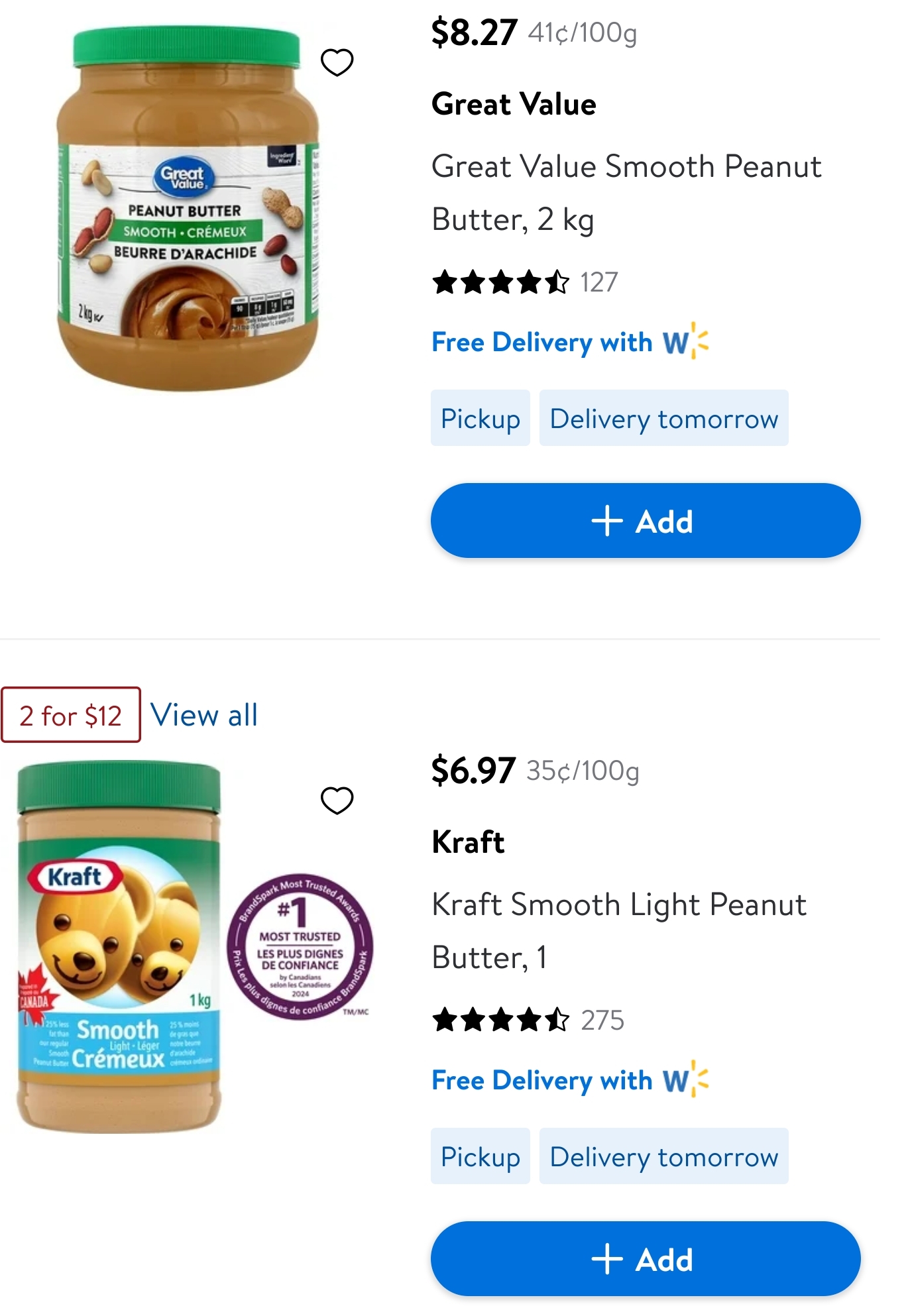Click the Great Value brand name
The image size is (908, 1316).
tap(514, 105)
